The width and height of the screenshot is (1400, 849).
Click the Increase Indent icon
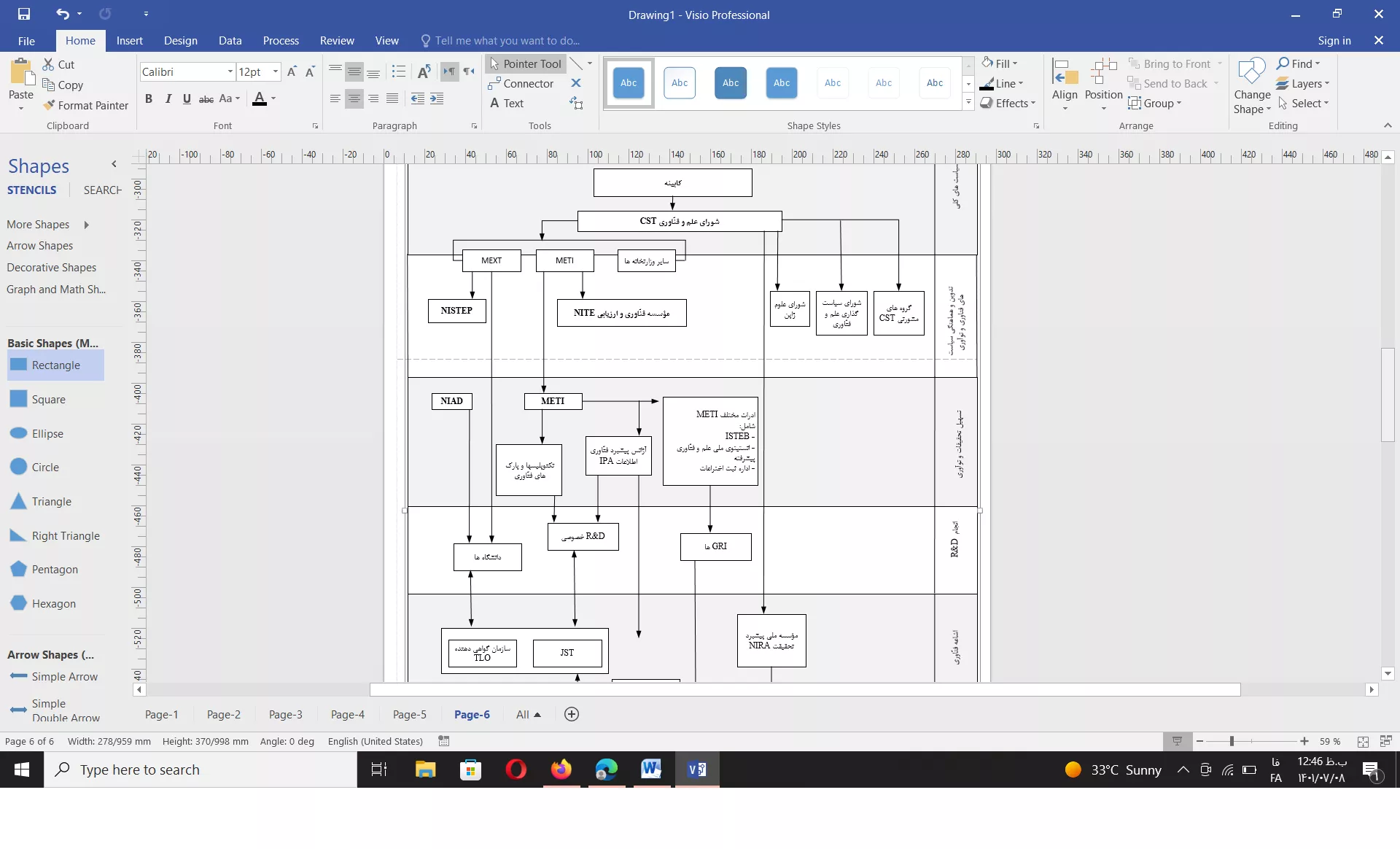tap(437, 98)
